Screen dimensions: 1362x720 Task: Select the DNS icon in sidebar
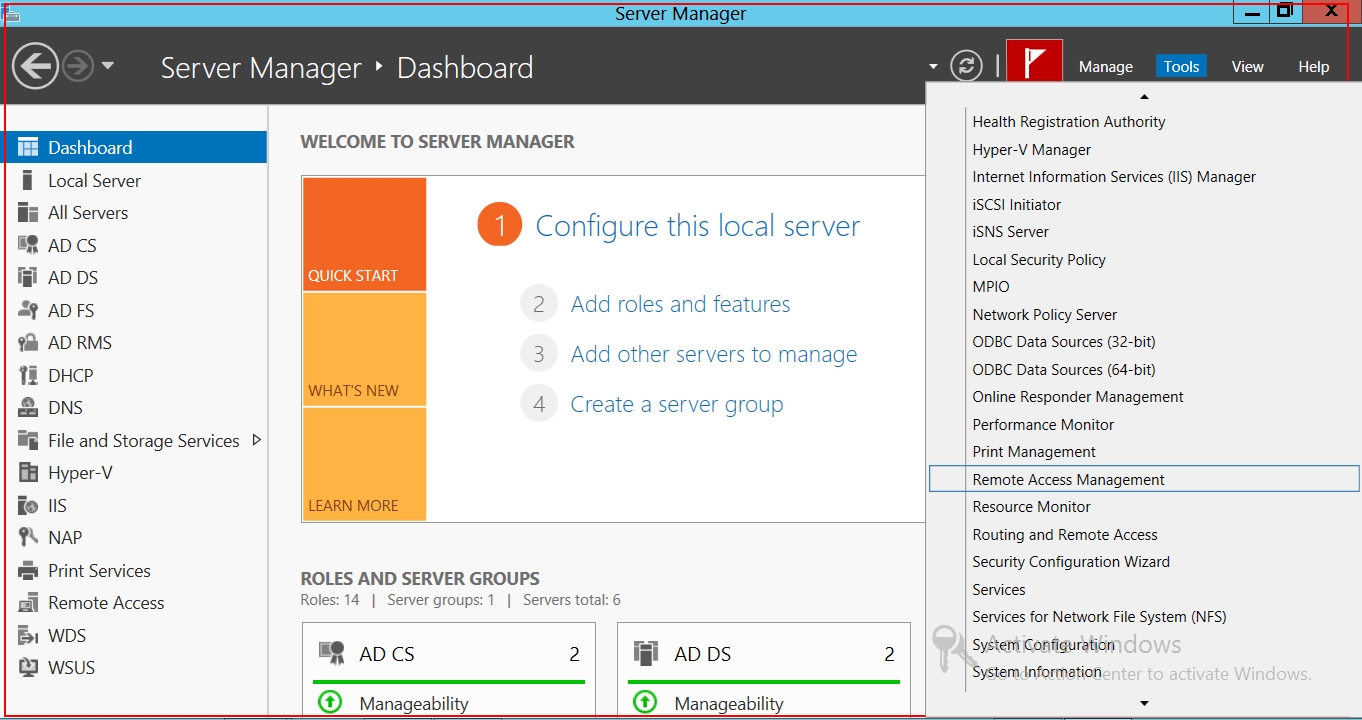click(x=28, y=408)
